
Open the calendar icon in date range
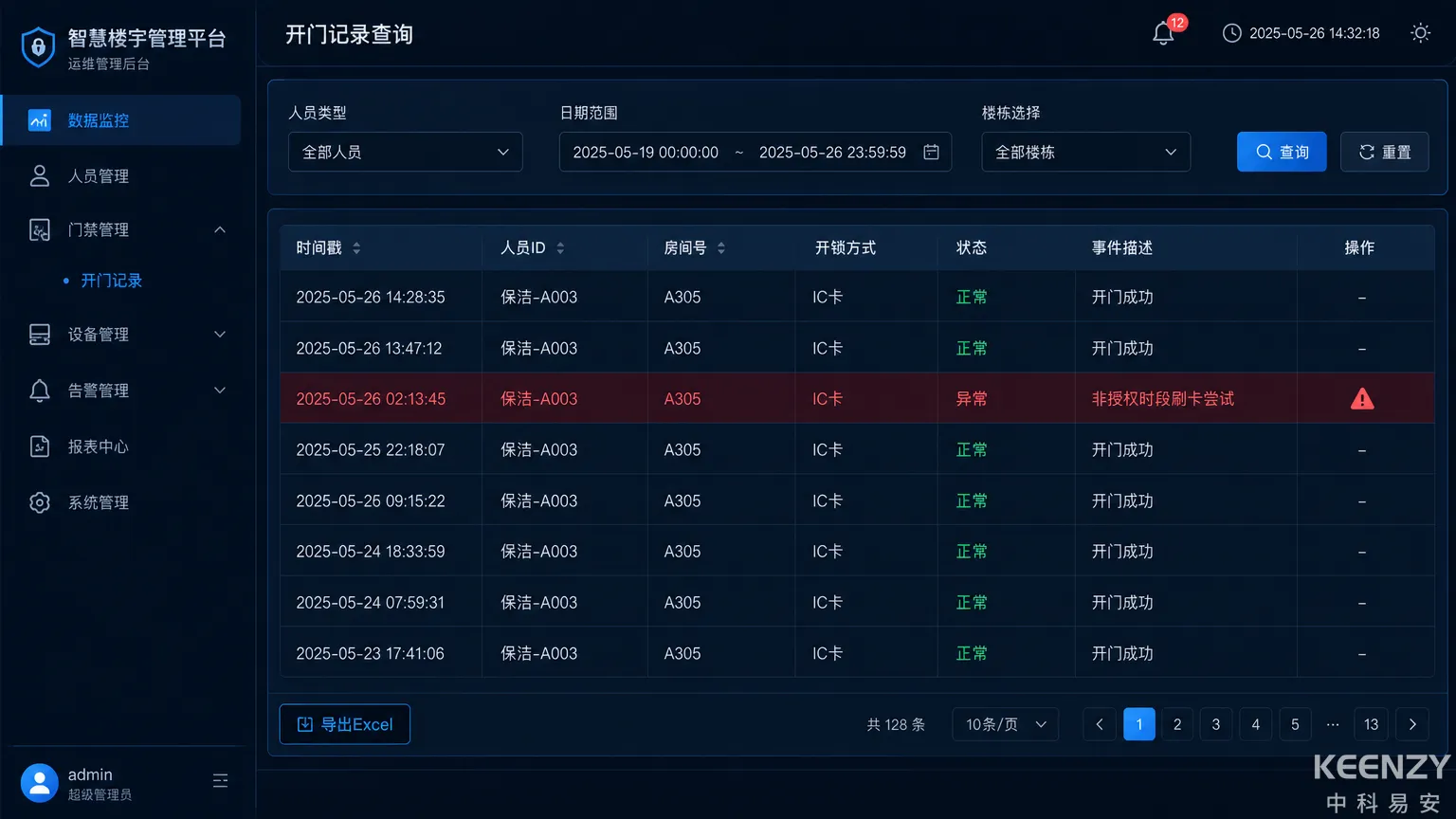(x=931, y=152)
